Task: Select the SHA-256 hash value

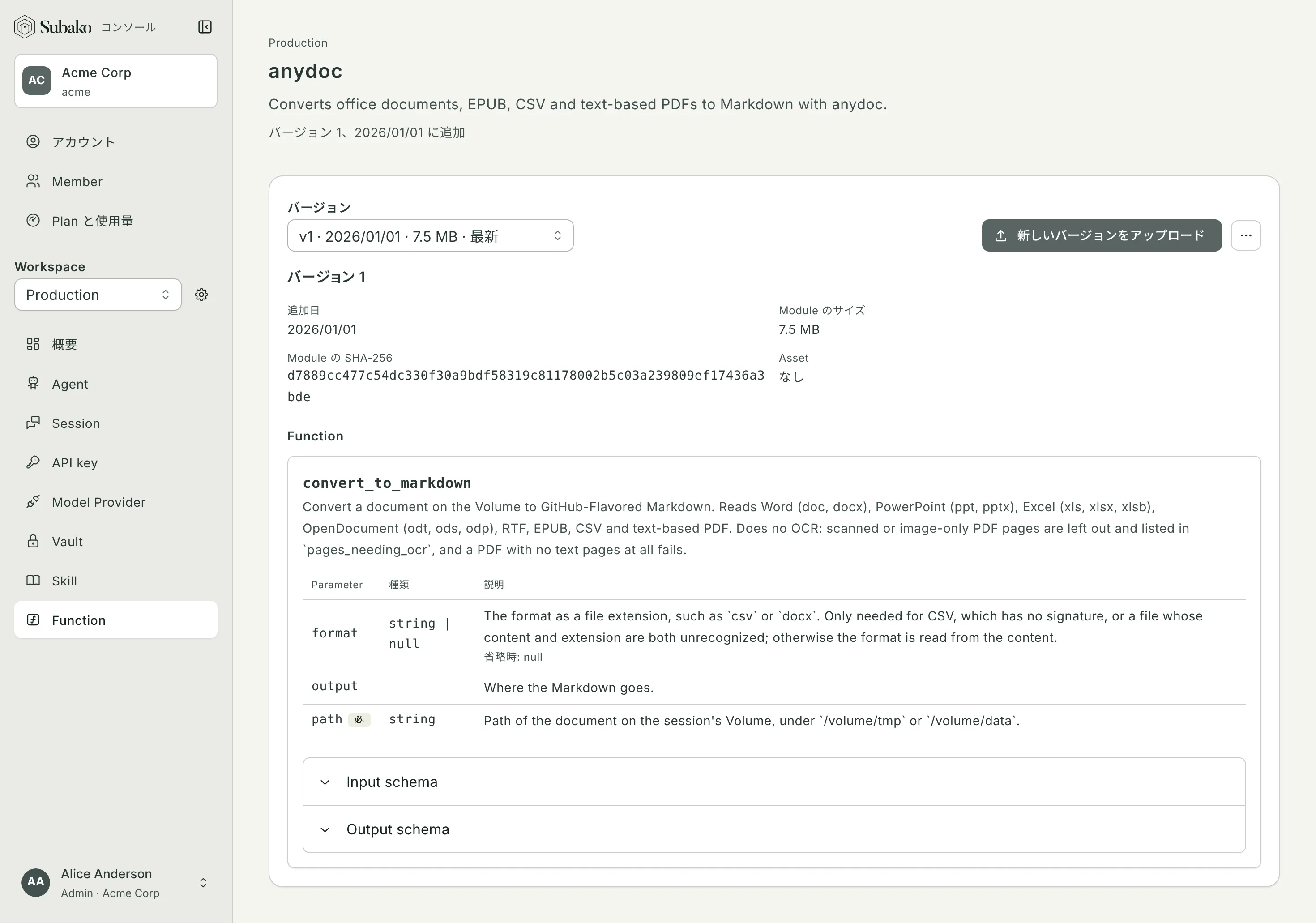Action: point(526,386)
